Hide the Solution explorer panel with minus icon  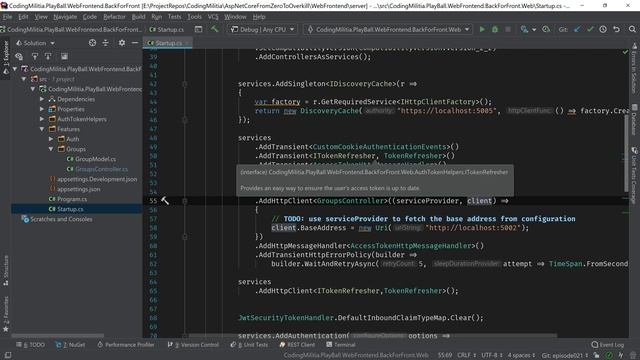point(135,43)
